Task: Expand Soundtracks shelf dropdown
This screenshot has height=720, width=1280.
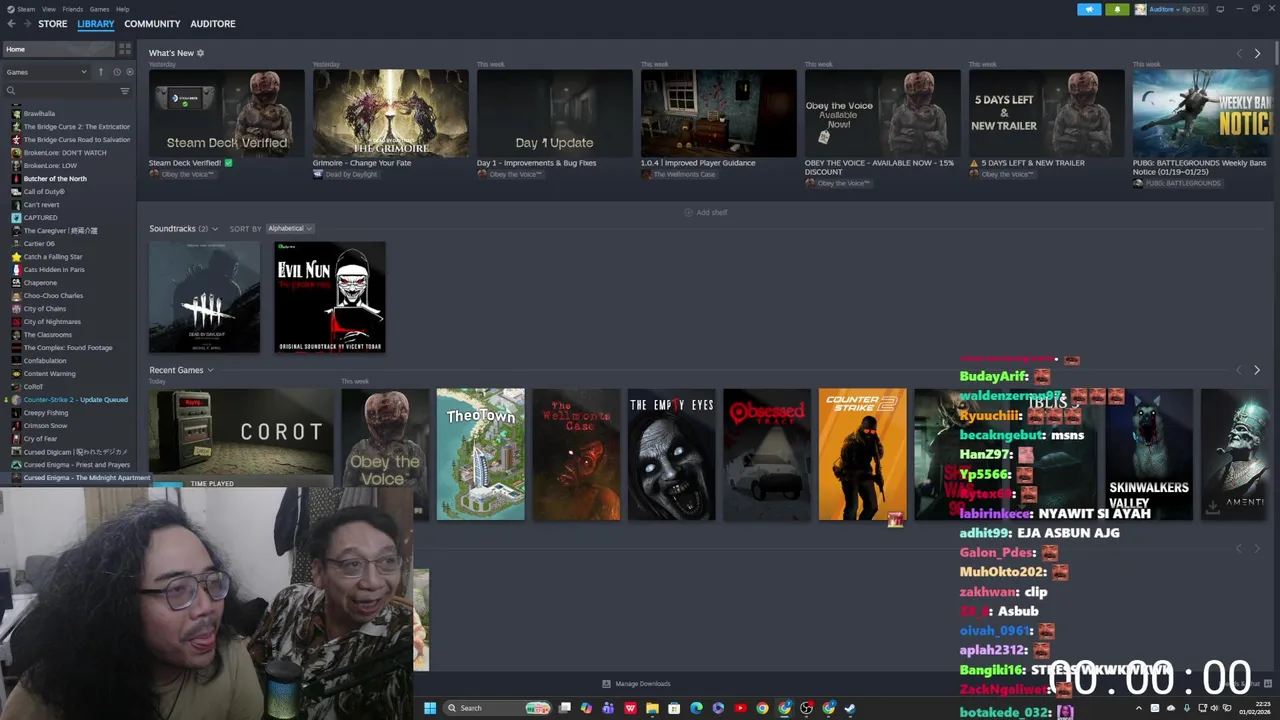Action: [x=214, y=229]
